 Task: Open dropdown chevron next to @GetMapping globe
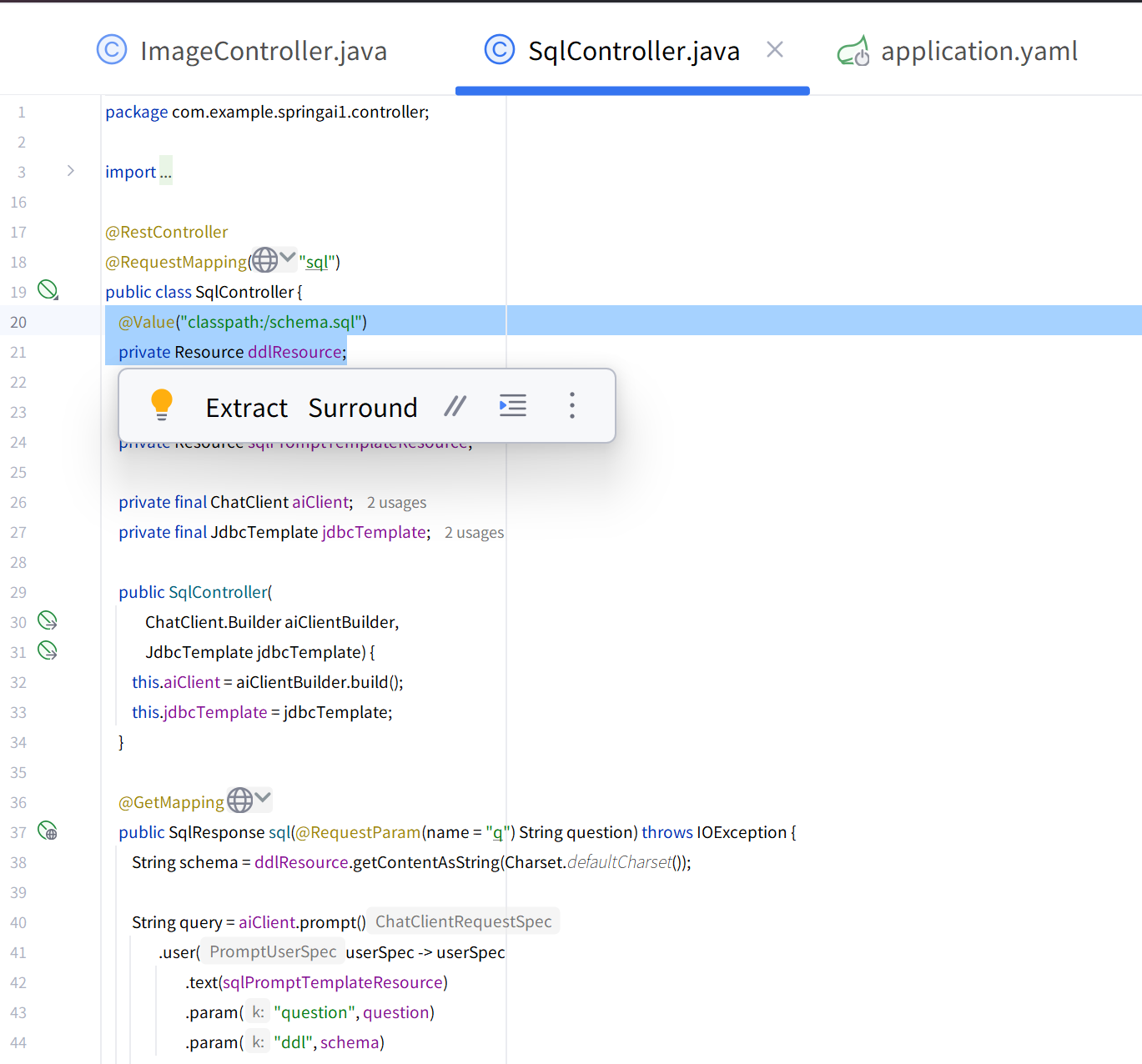(263, 797)
